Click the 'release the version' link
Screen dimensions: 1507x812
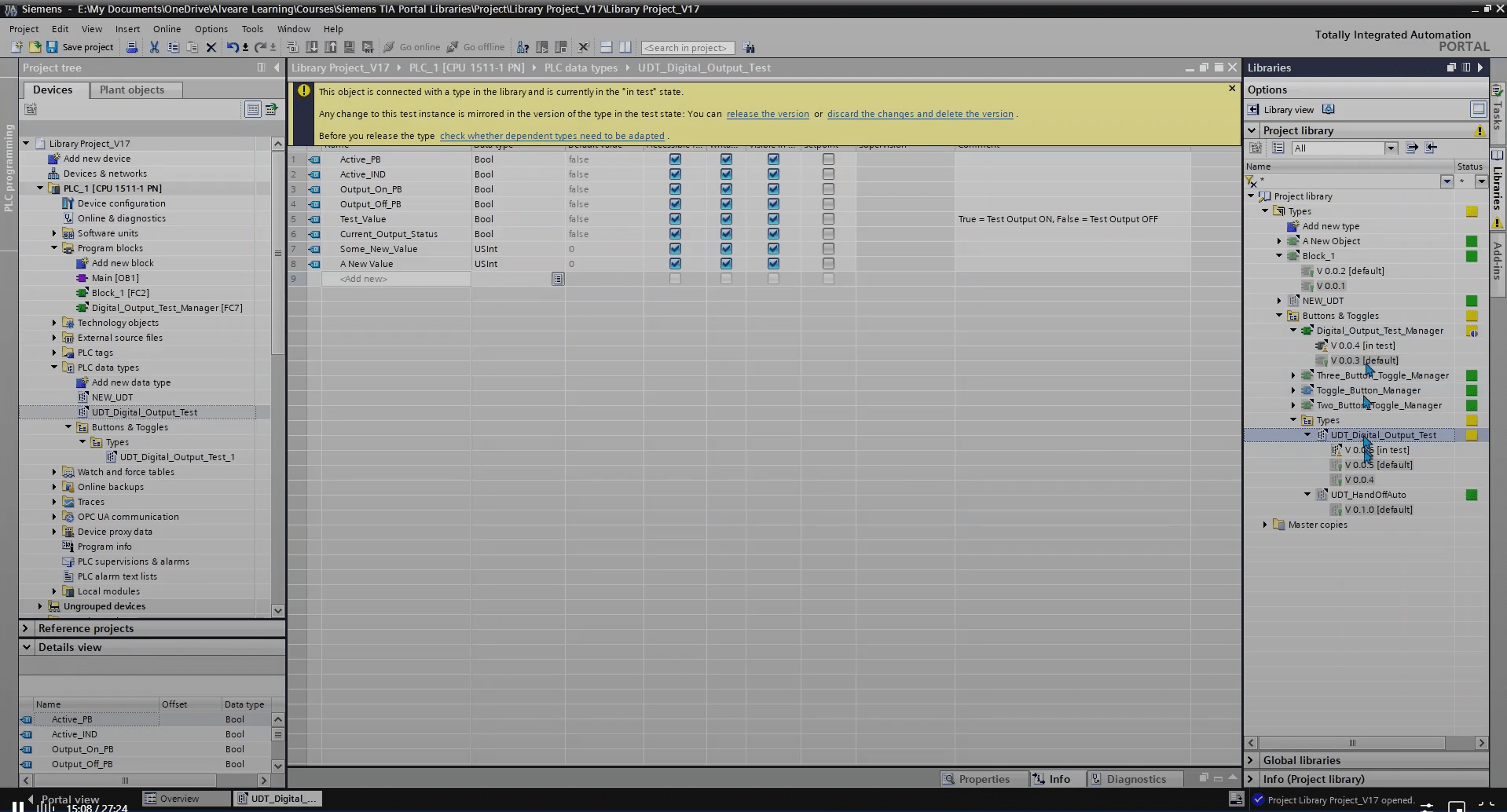(767, 114)
